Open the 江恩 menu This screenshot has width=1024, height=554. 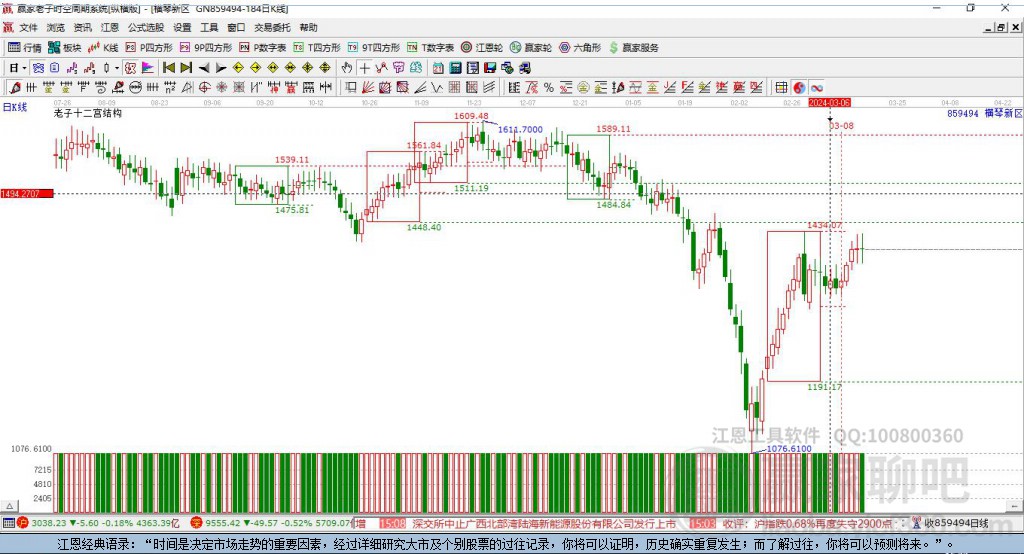tap(110, 27)
